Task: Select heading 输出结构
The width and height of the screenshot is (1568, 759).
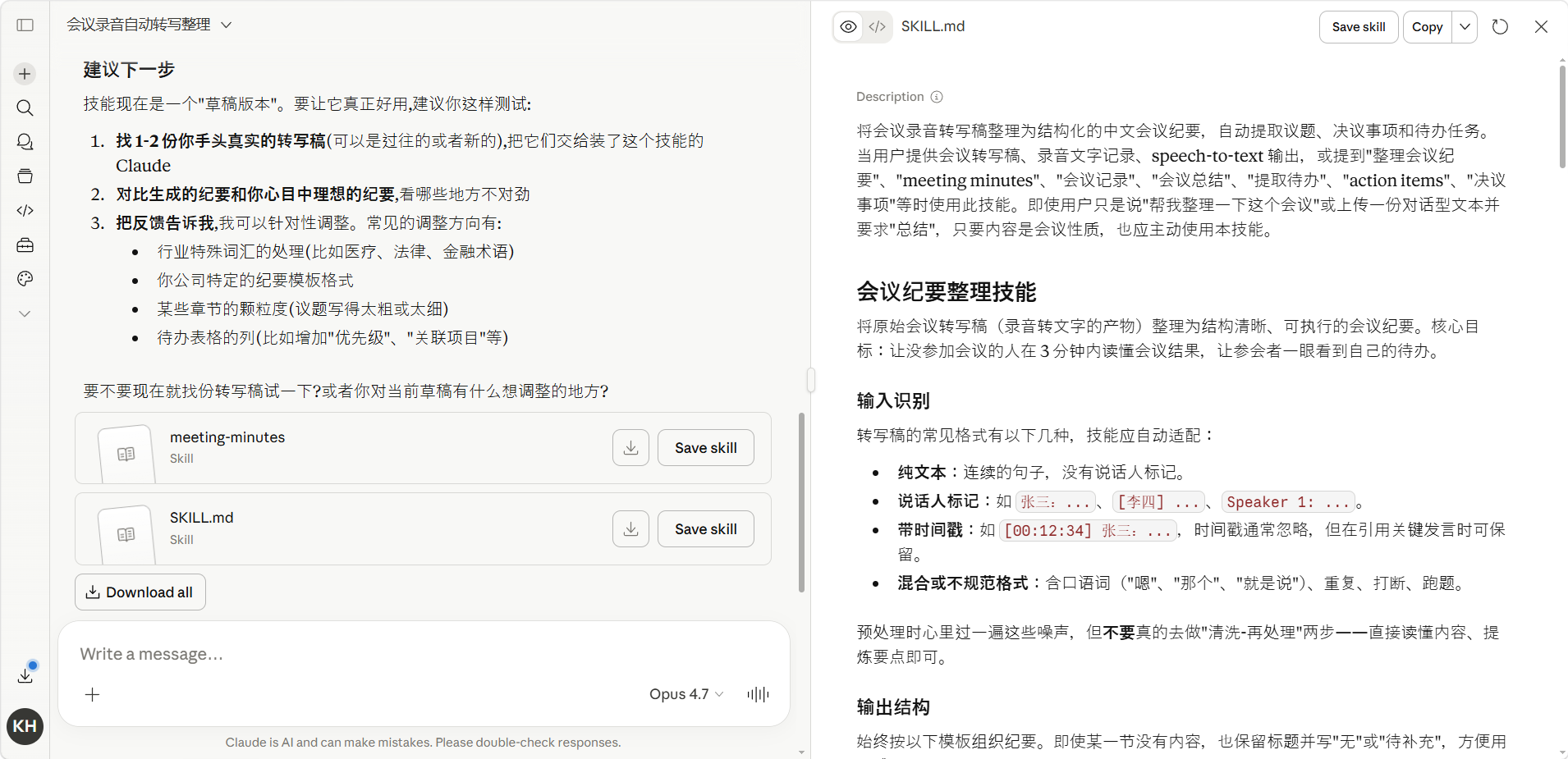Action: 893,707
